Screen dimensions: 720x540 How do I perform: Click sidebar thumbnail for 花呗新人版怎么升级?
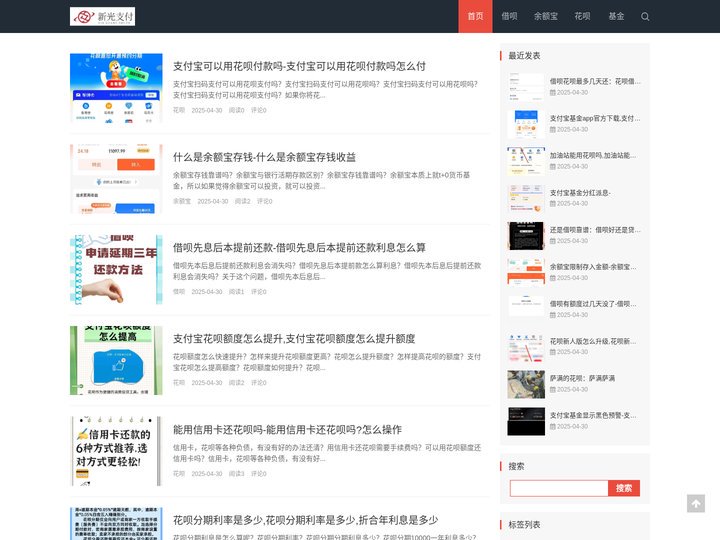coord(526,347)
